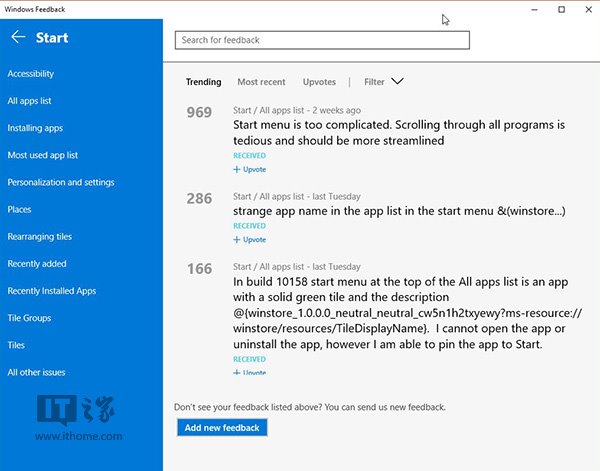
Task: Click the Search for feedback field
Action: (x=321, y=40)
